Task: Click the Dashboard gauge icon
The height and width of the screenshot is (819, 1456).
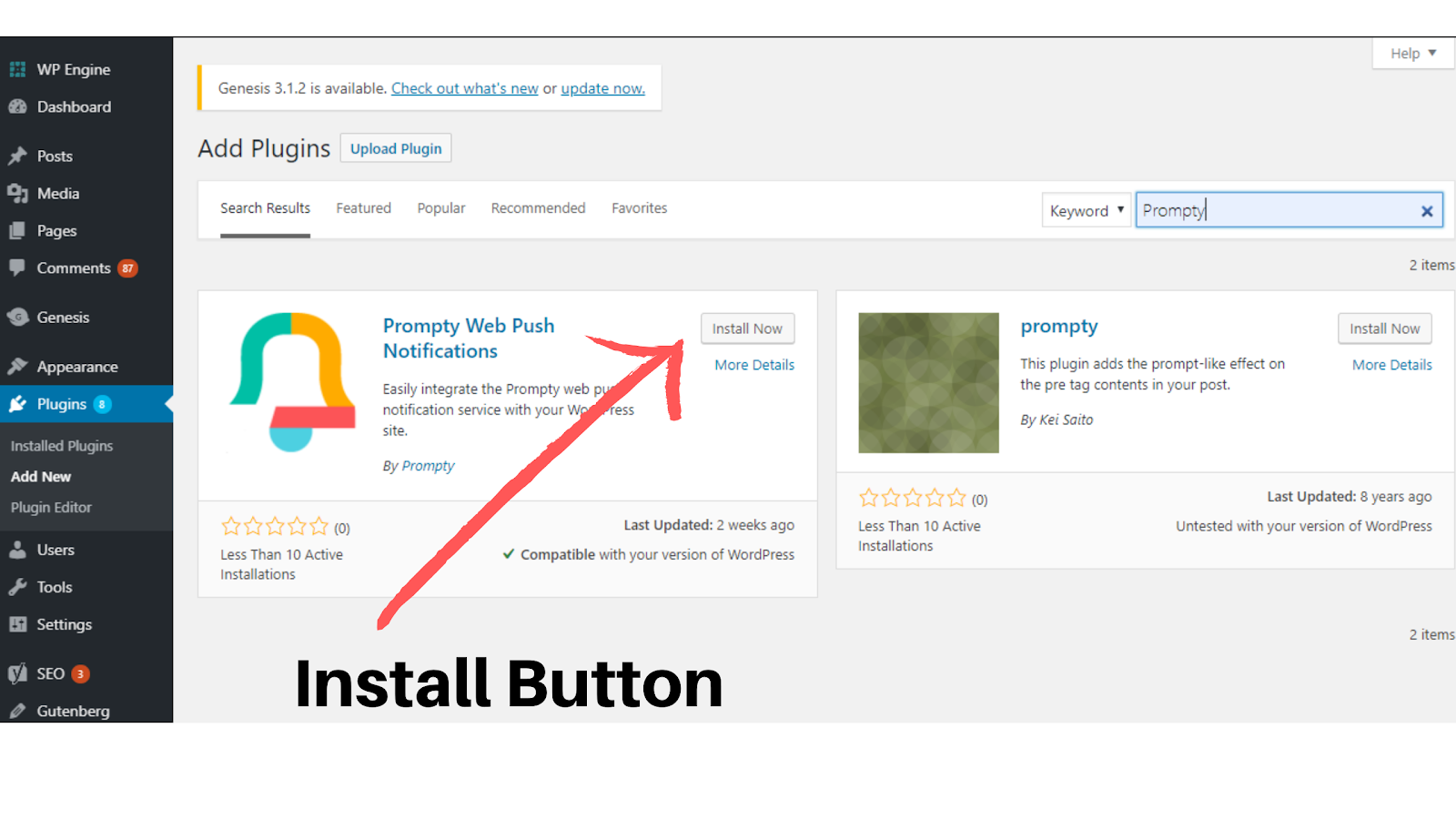Action: point(17,106)
